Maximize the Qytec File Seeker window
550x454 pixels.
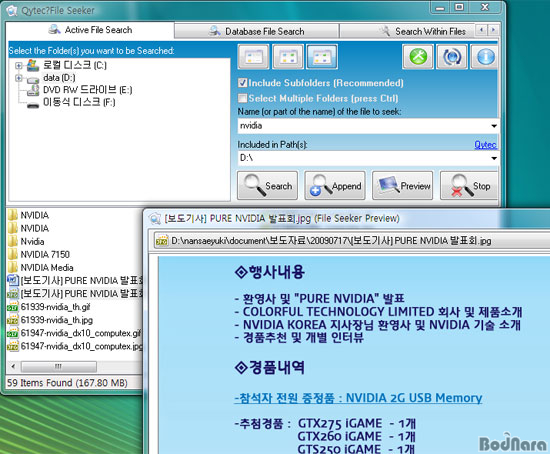[x=459, y=7]
